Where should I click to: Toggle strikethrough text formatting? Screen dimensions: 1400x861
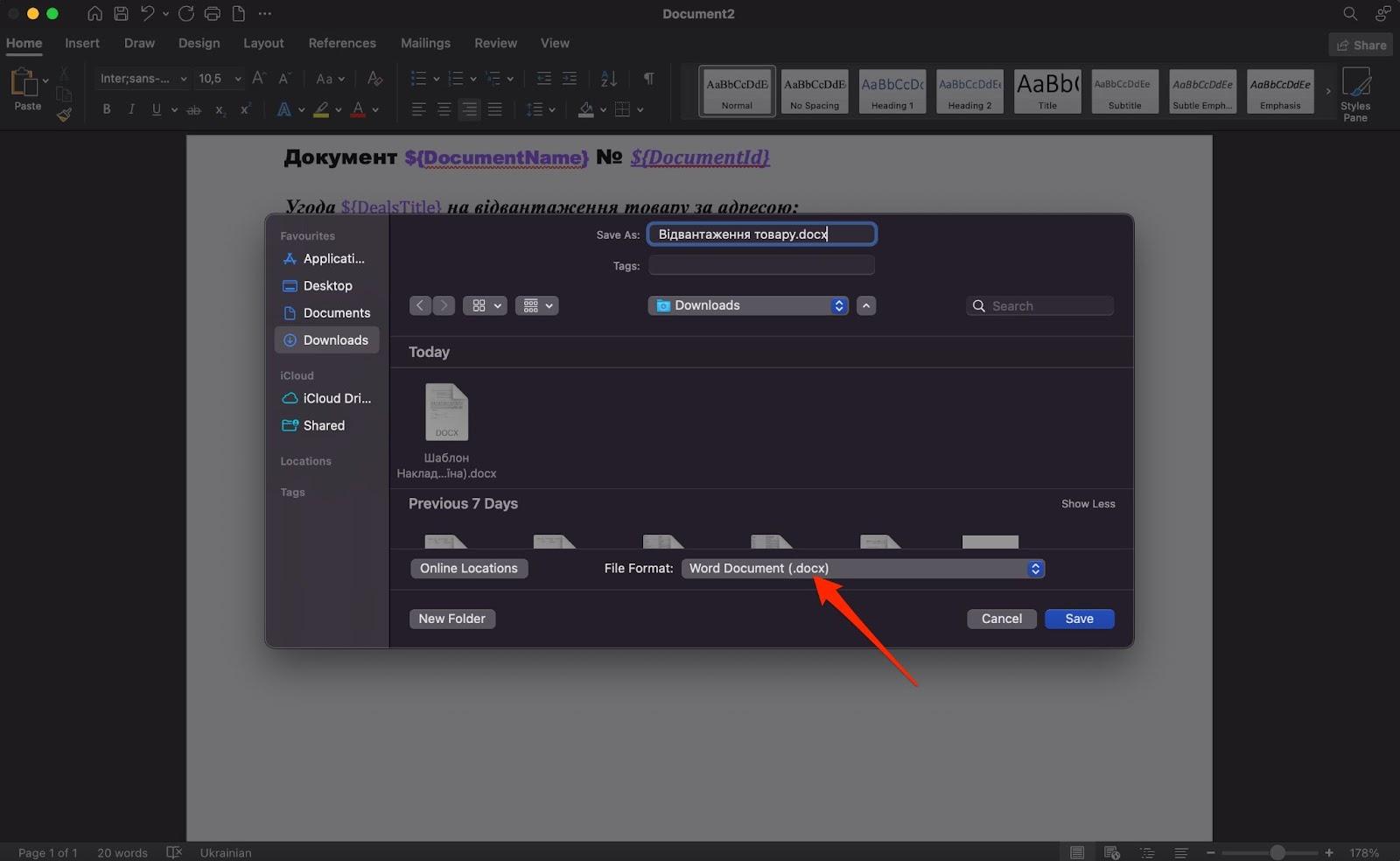pyautogui.click(x=194, y=109)
